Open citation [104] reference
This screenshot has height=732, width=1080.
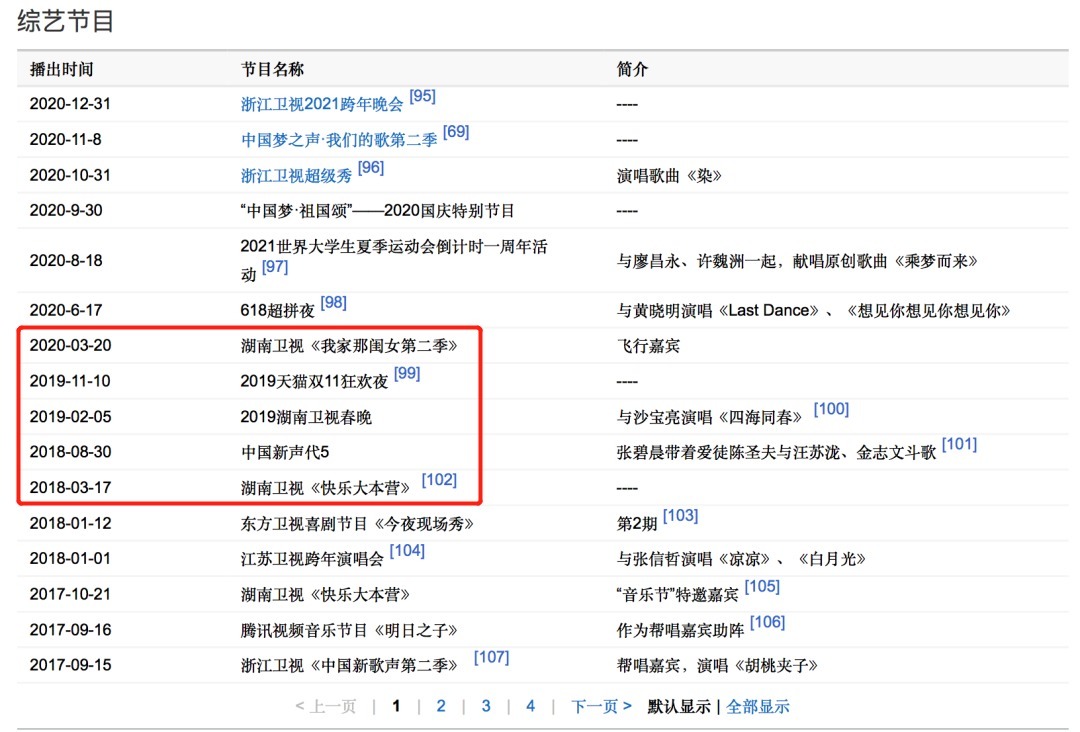coord(407,551)
